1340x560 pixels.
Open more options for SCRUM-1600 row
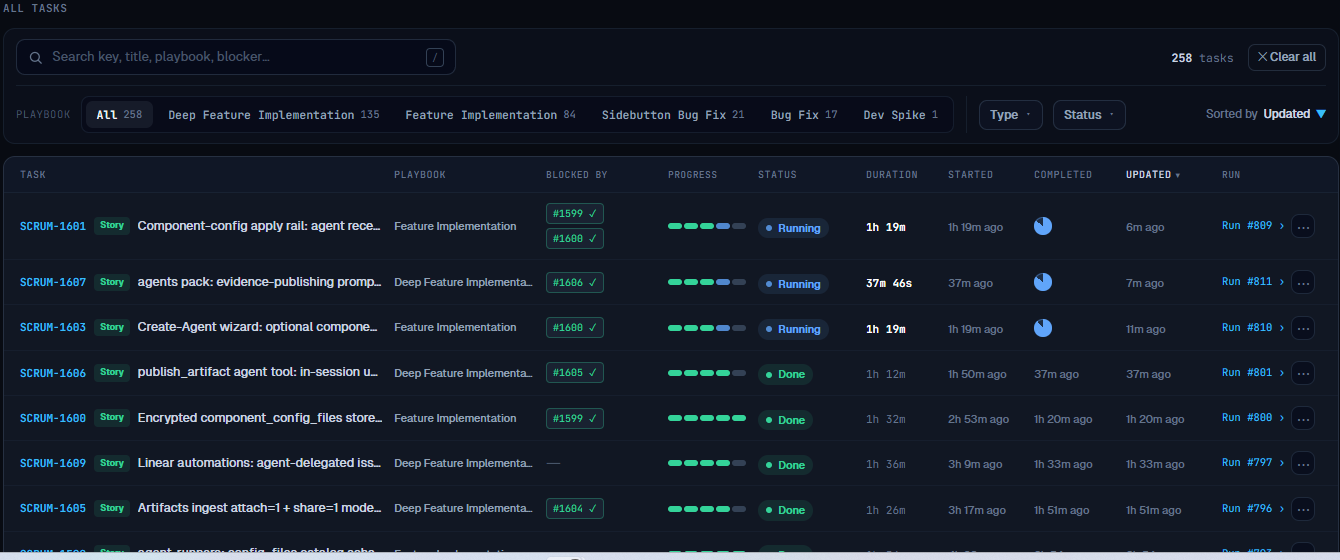pyautogui.click(x=1303, y=419)
